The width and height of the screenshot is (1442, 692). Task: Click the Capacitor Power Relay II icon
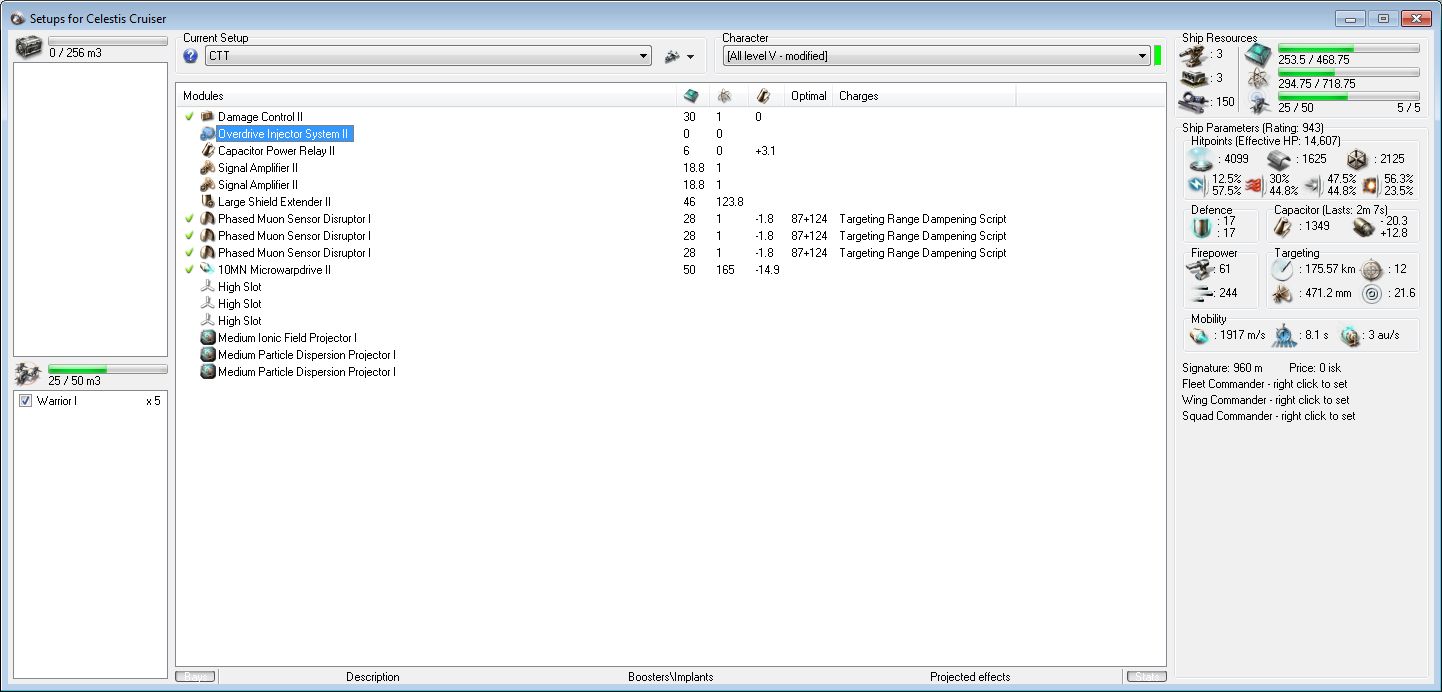click(208, 151)
